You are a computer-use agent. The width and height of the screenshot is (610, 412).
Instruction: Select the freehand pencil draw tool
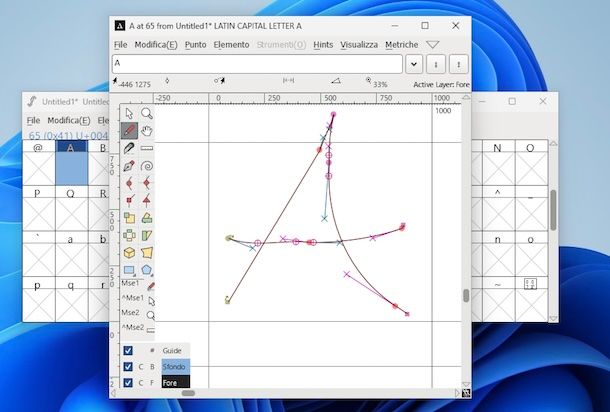129,131
